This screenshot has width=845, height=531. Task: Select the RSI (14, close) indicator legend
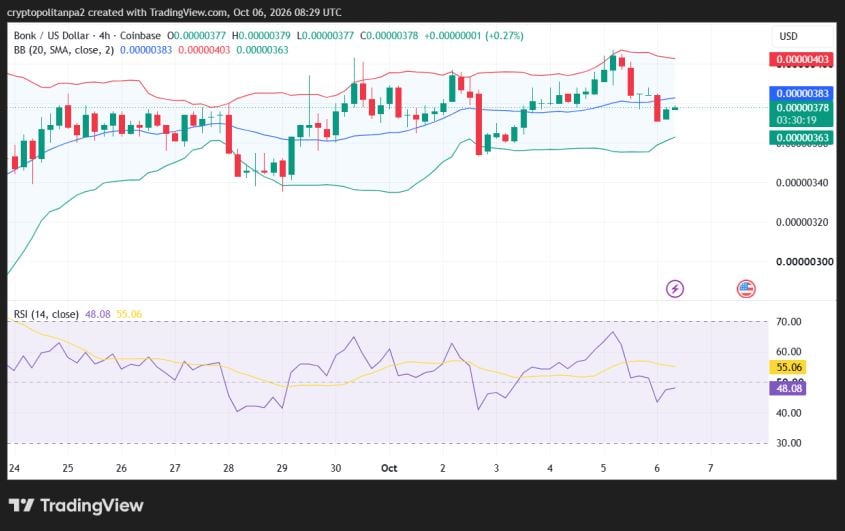coord(46,314)
